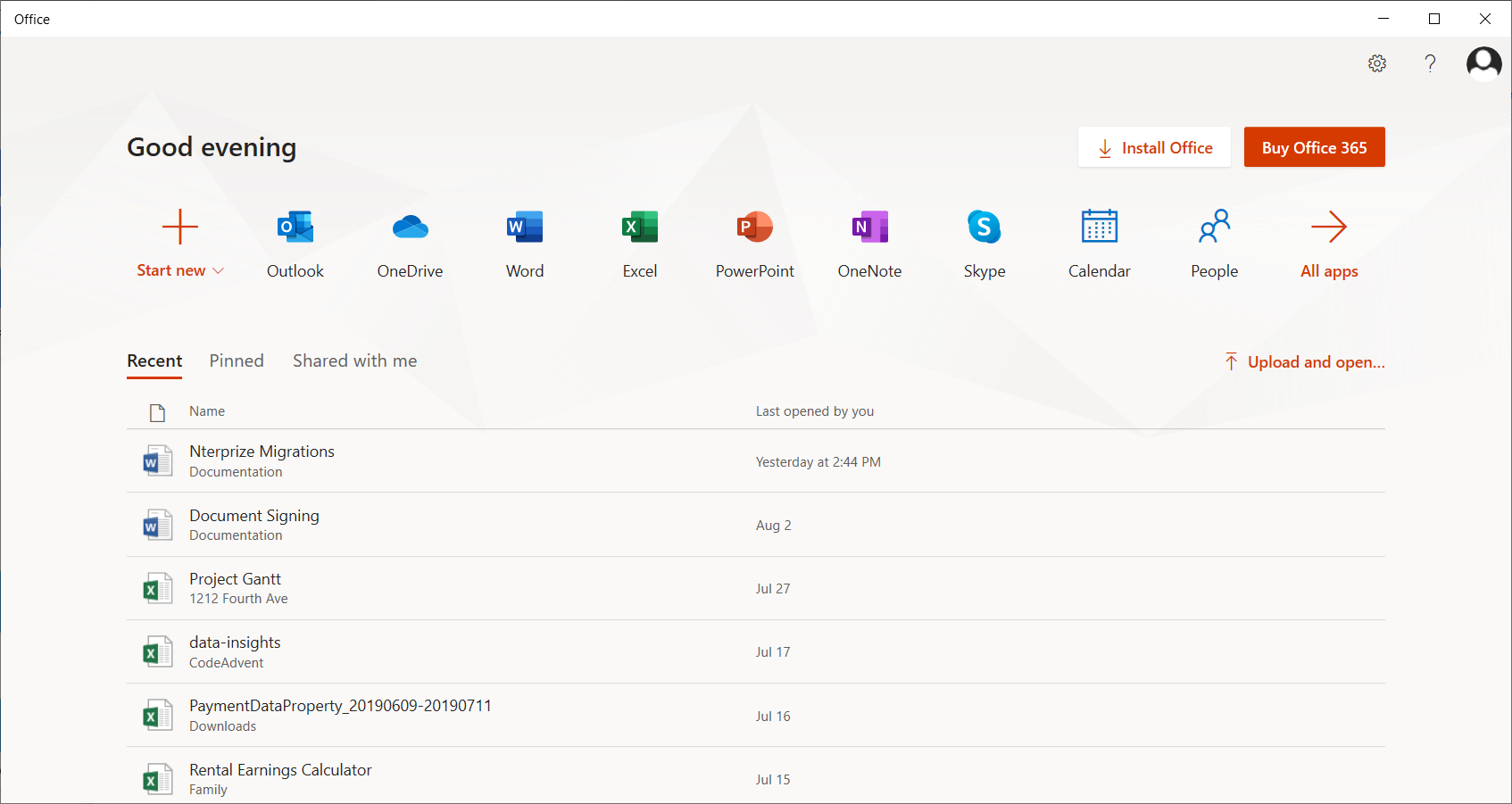Click Excel icon of Rental Earnings Calculator
The image size is (1512, 804).
pyautogui.click(x=158, y=779)
